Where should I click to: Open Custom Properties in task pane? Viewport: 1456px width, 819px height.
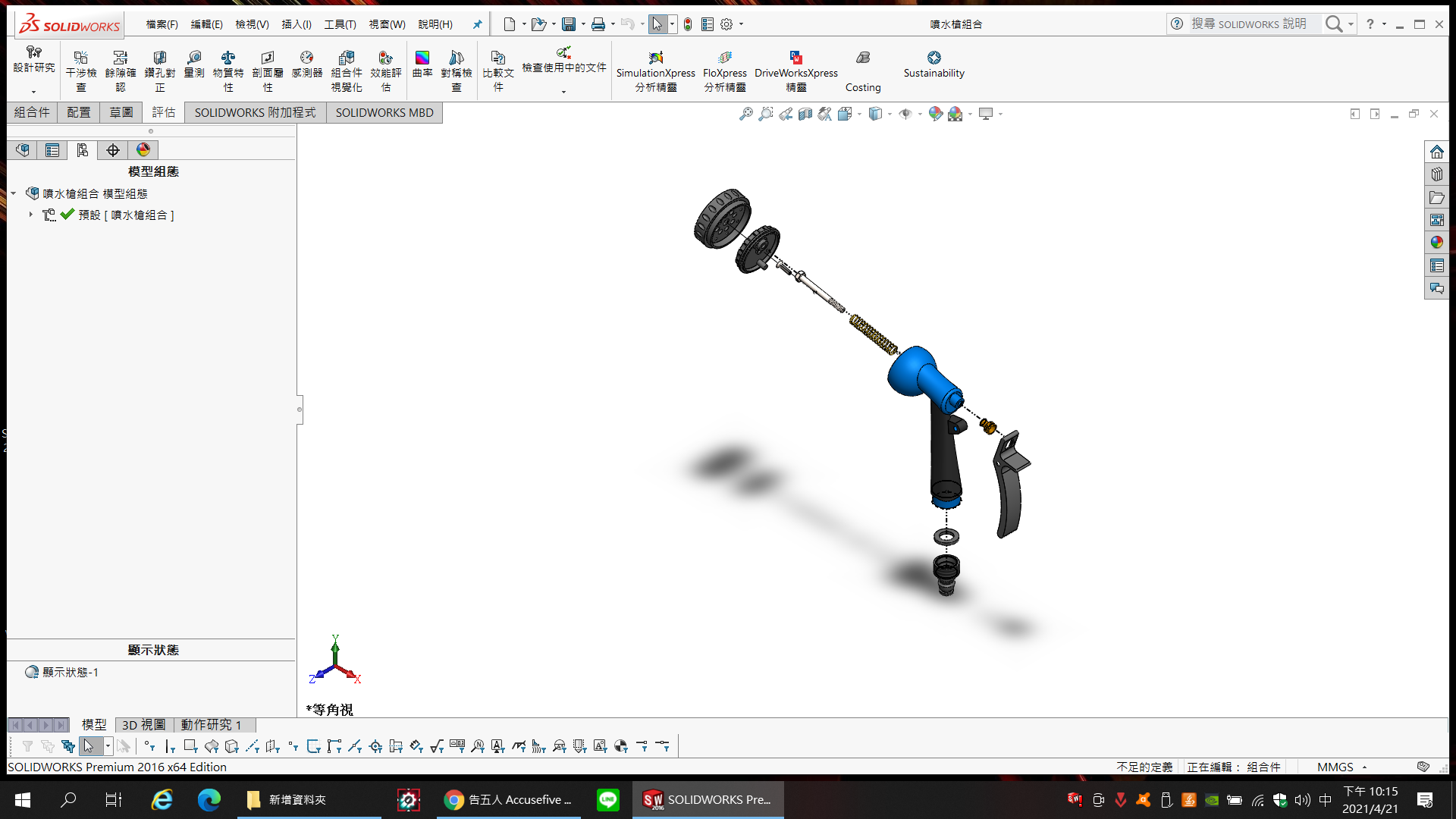(1437, 265)
